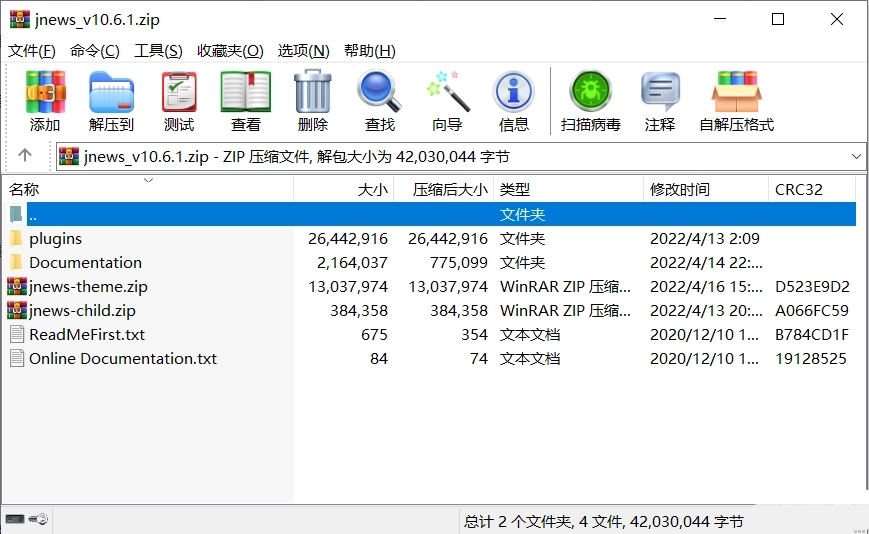The image size is (869, 534).
Task: Click the jnews-theme.zip archive icon
Action: [x=17, y=286]
